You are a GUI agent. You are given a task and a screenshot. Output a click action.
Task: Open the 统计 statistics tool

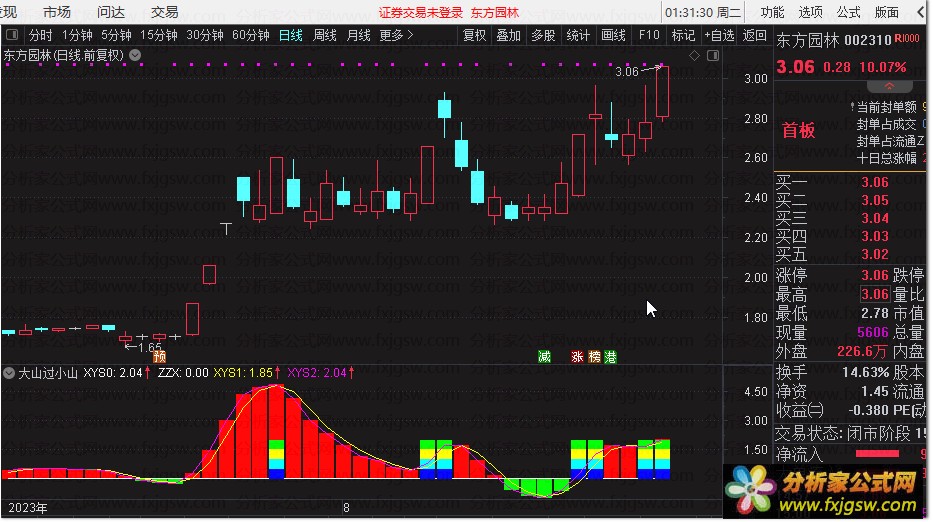tap(578, 35)
